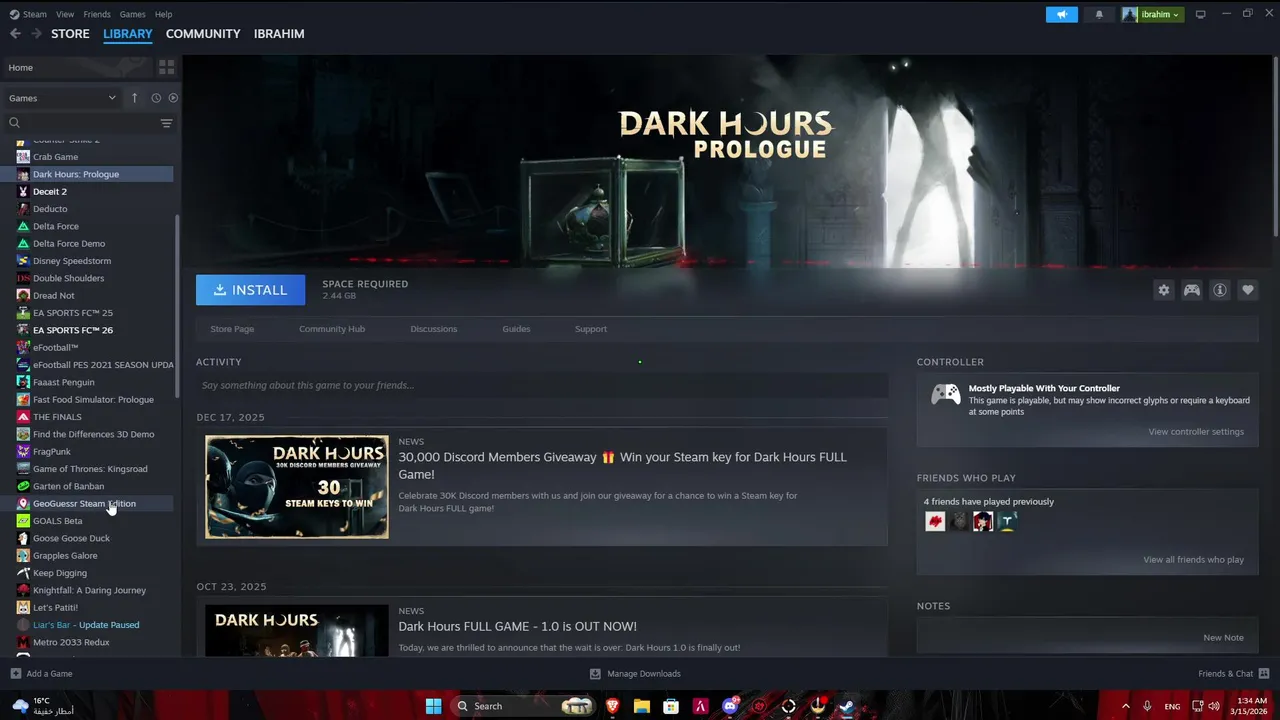Viewport: 1280px width, 720px height.
Task: Open the Friends menu
Action: (97, 14)
